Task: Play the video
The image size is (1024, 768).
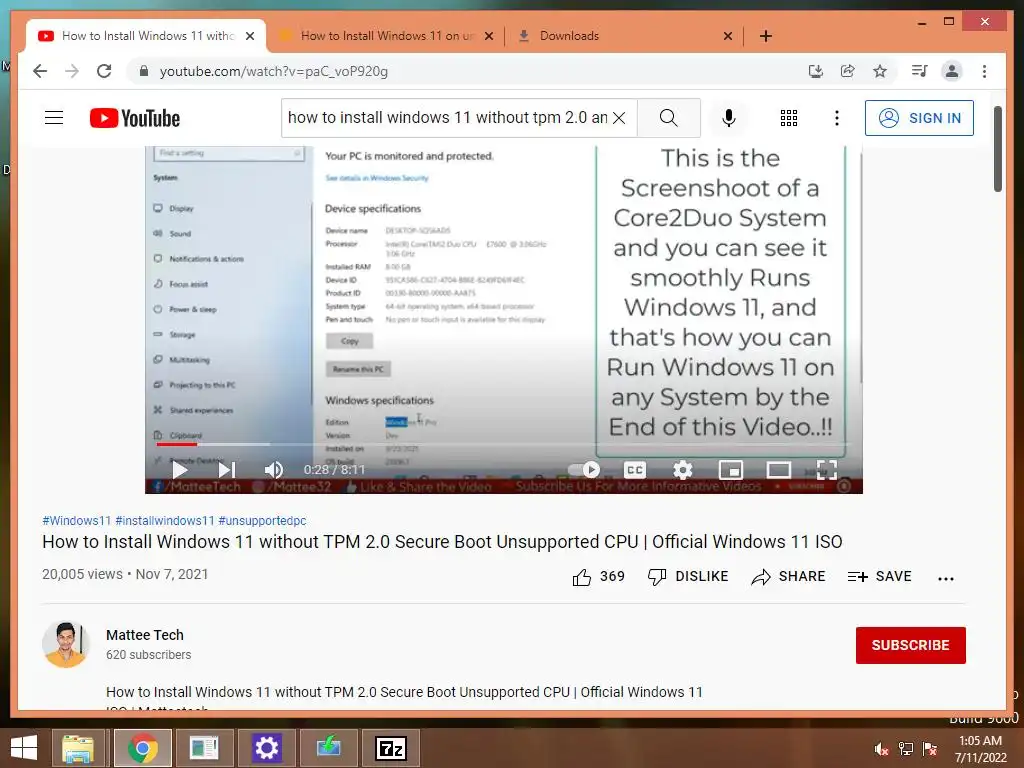Action: pyautogui.click(x=180, y=470)
